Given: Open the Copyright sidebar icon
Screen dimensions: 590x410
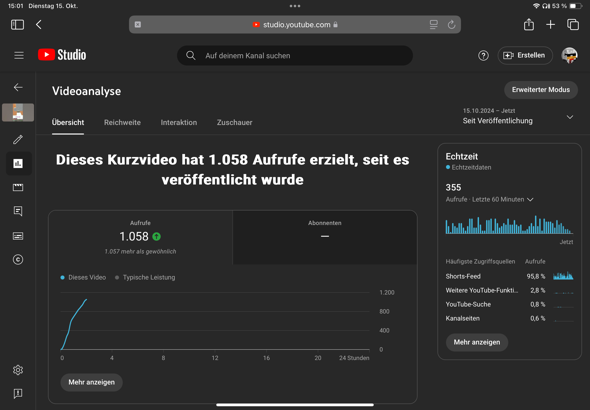Looking at the screenshot, I should click(x=18, y=260).
